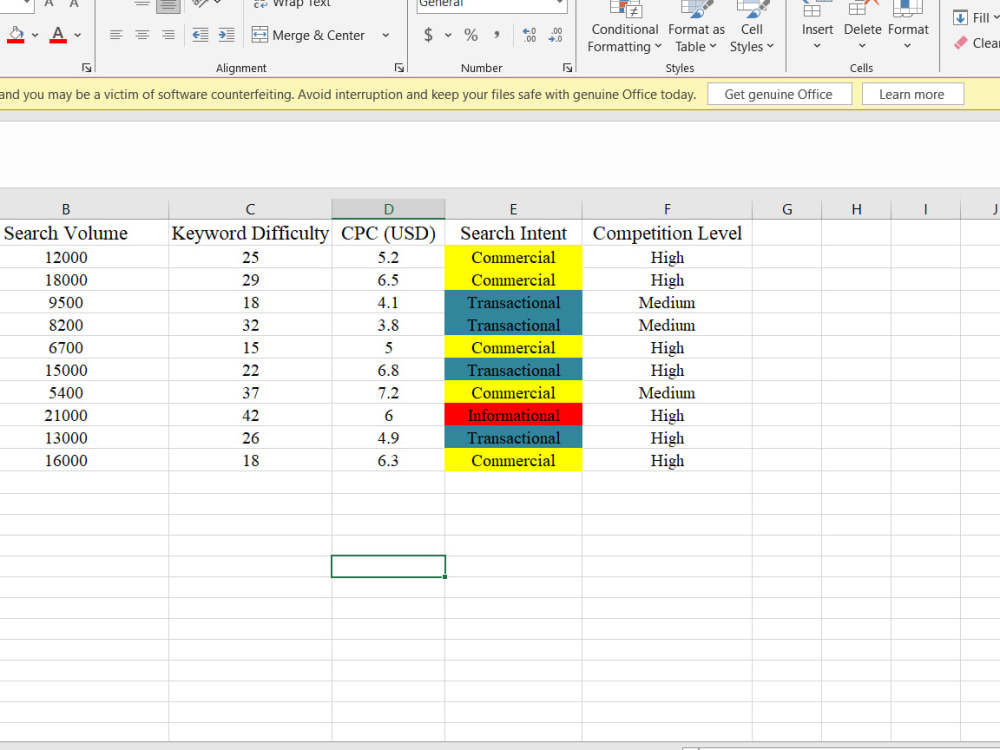This screenshot has height=750, width=1000.
Task: Select column I header
Action: coord(925,209)
